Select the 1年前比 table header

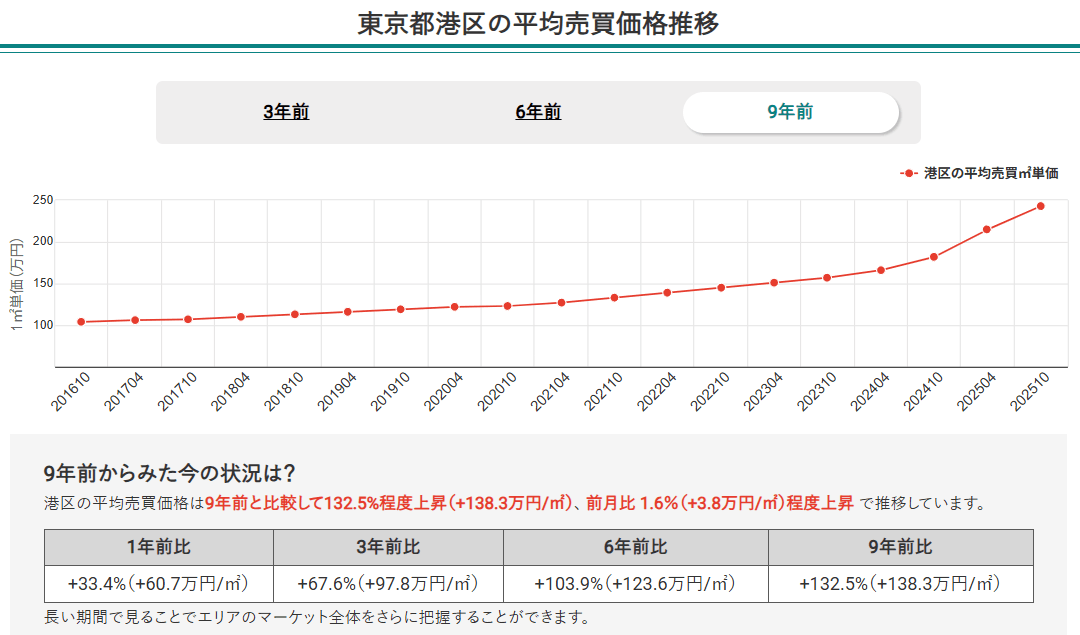(157, 545)
